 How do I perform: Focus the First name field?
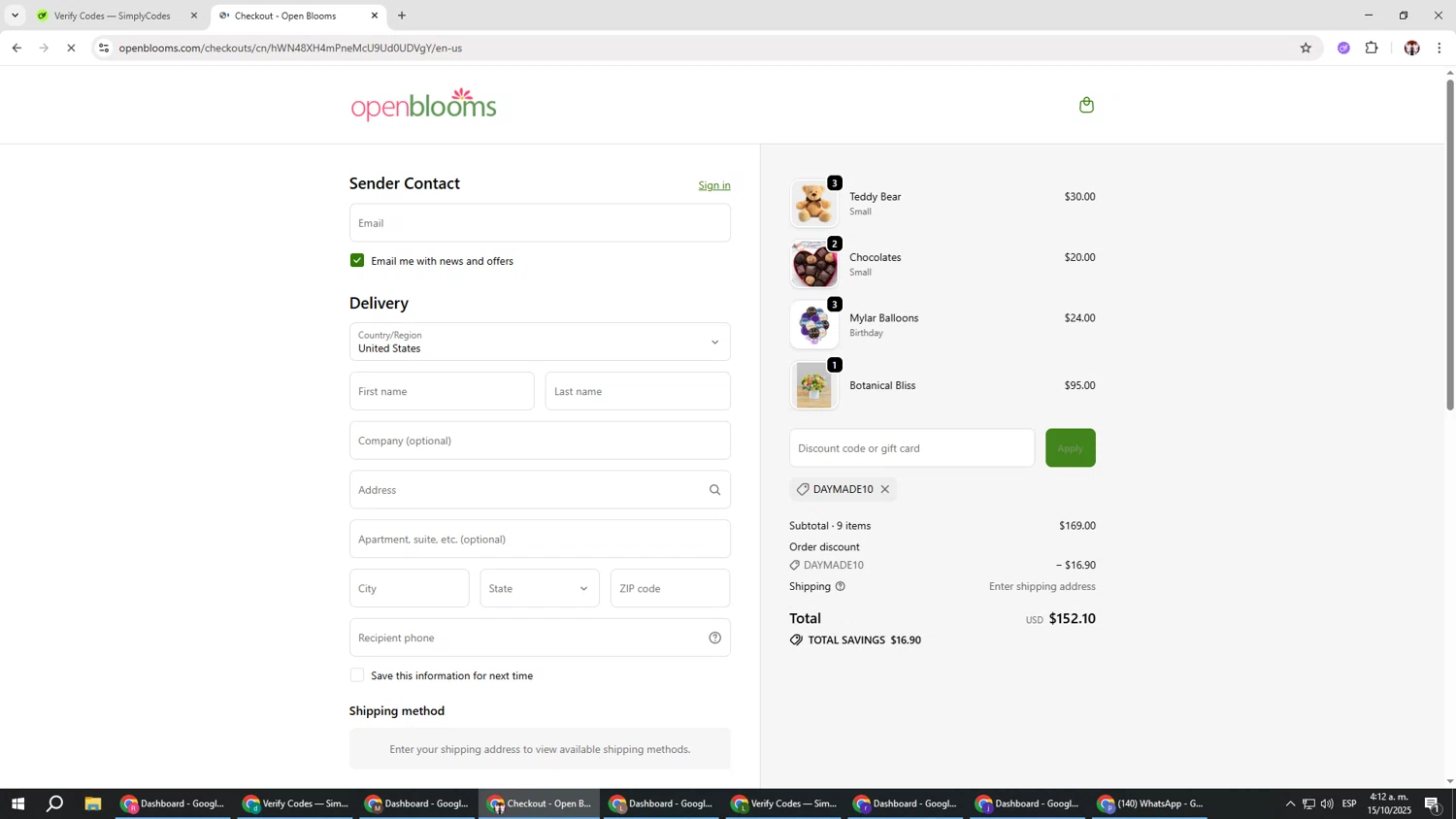(x=442, y=391)
